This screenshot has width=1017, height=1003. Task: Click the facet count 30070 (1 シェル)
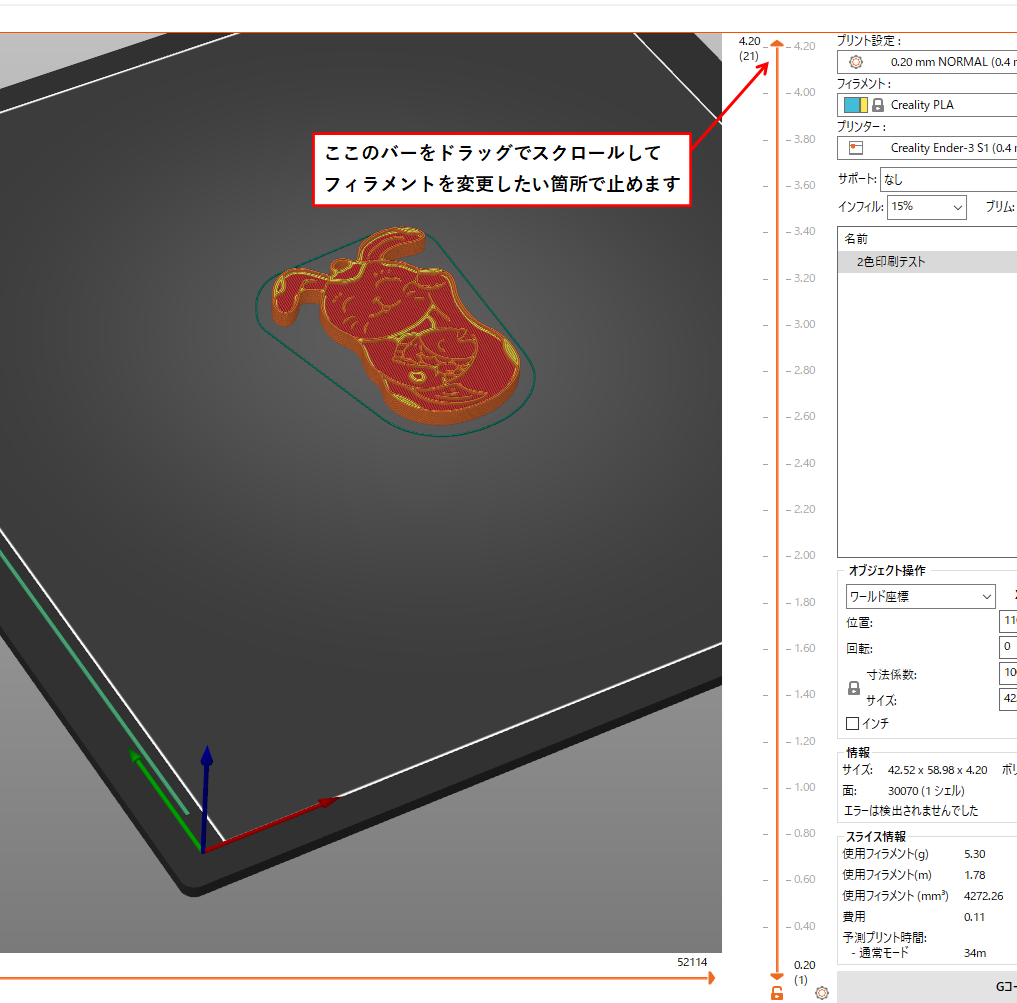(926, 791)
